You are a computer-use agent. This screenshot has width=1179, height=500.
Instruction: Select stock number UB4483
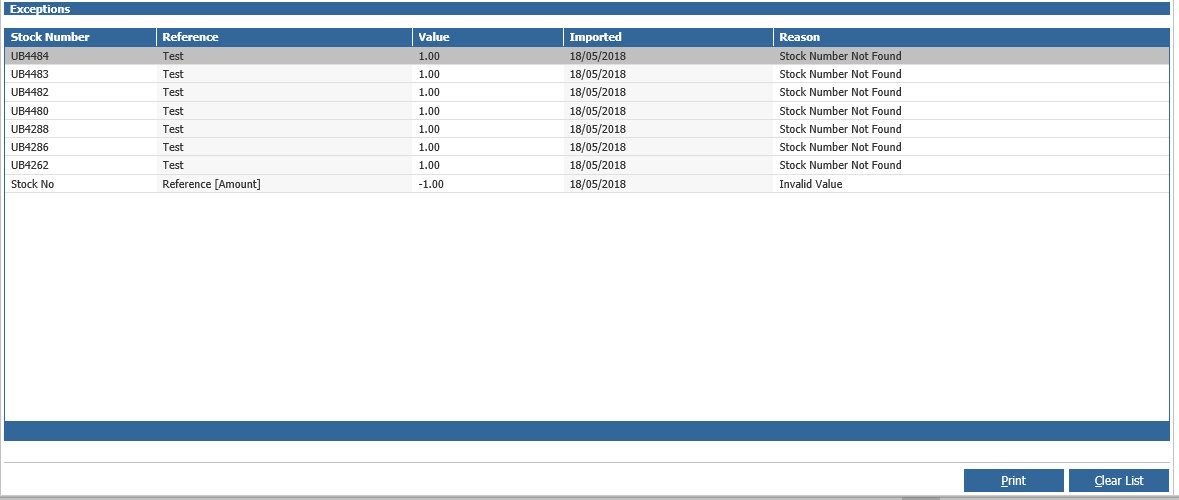click(30, 74)
